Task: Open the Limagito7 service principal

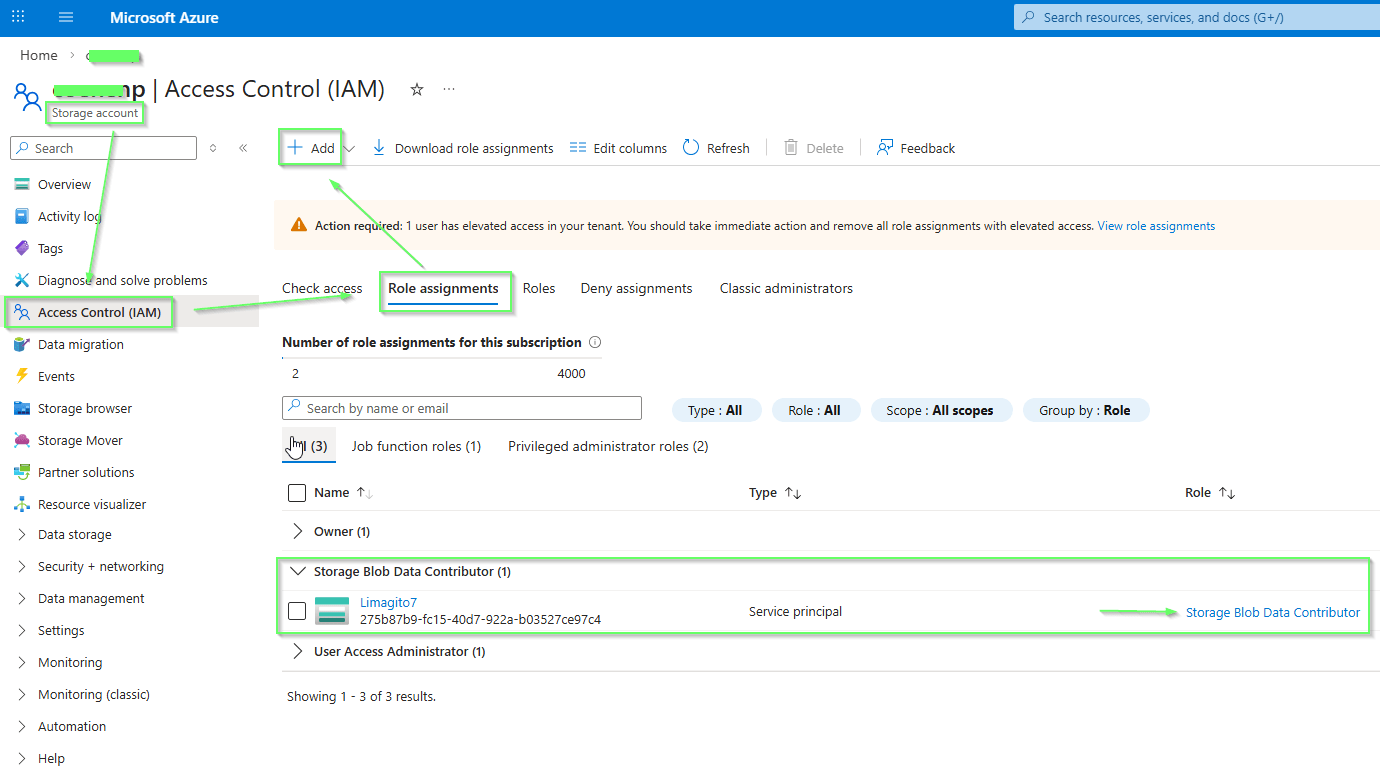Action: (x=388, y=602)
